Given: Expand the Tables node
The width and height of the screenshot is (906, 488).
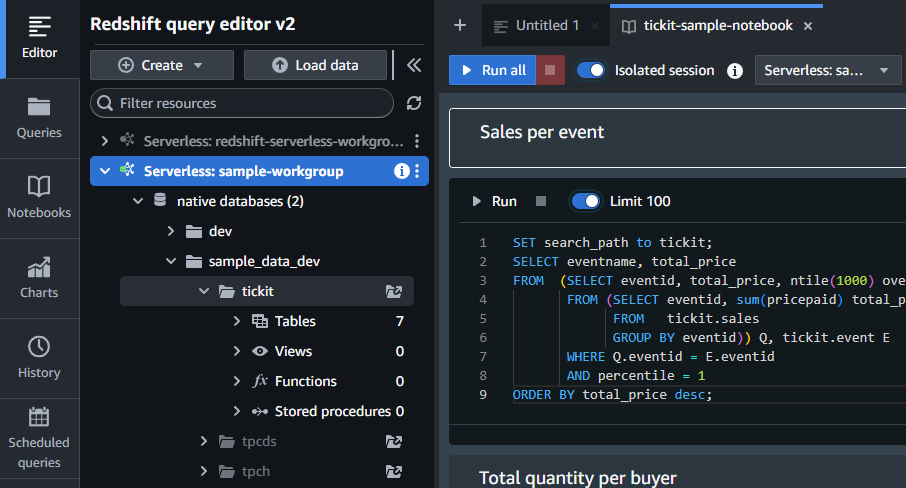Looking at the screenshot, I should (x=236, y=321).
